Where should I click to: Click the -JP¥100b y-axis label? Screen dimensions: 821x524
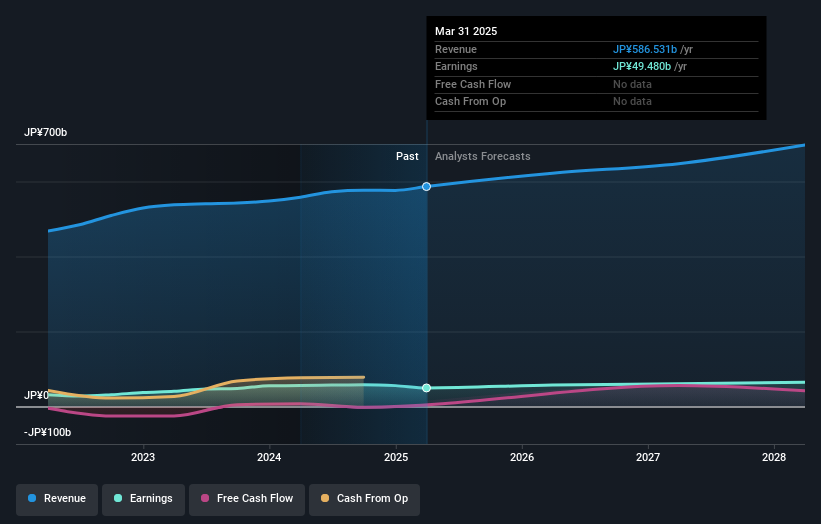tap(47, 432)
